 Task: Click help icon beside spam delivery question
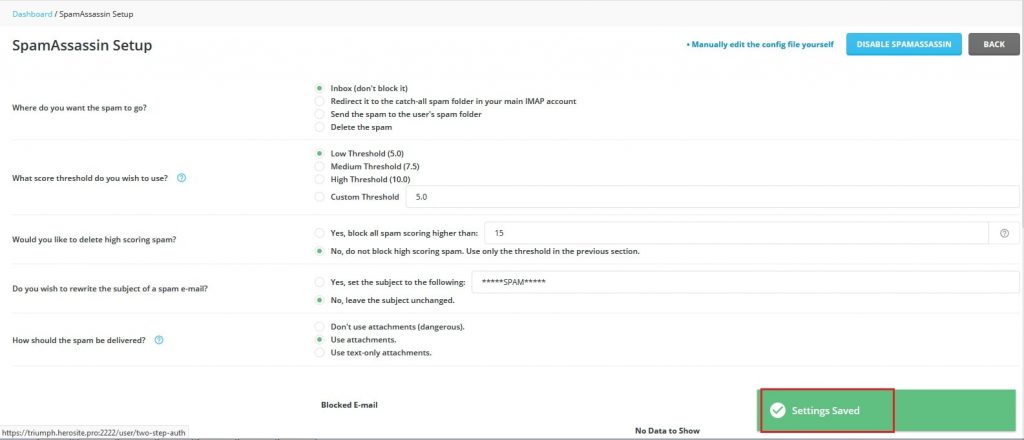[159, 339]
